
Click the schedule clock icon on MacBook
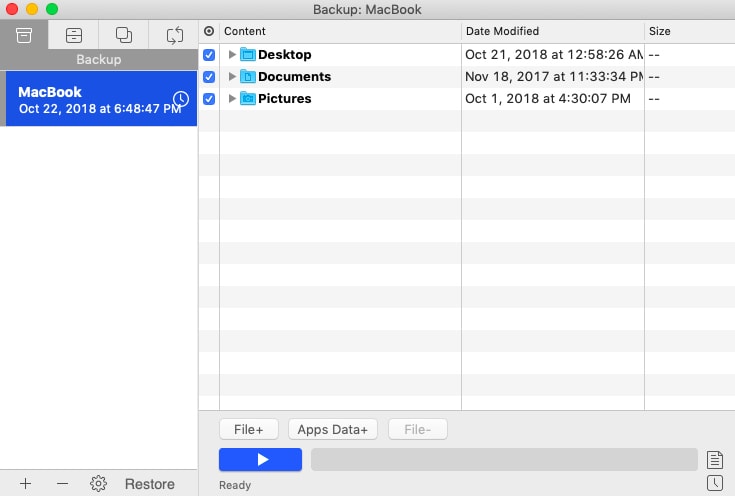pyautogui.click(x=181, y=99)
